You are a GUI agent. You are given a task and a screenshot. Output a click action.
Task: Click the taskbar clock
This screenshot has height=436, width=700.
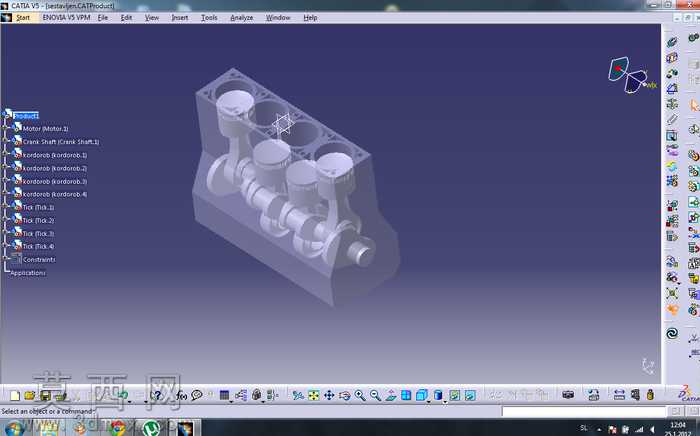coord(677,428)
